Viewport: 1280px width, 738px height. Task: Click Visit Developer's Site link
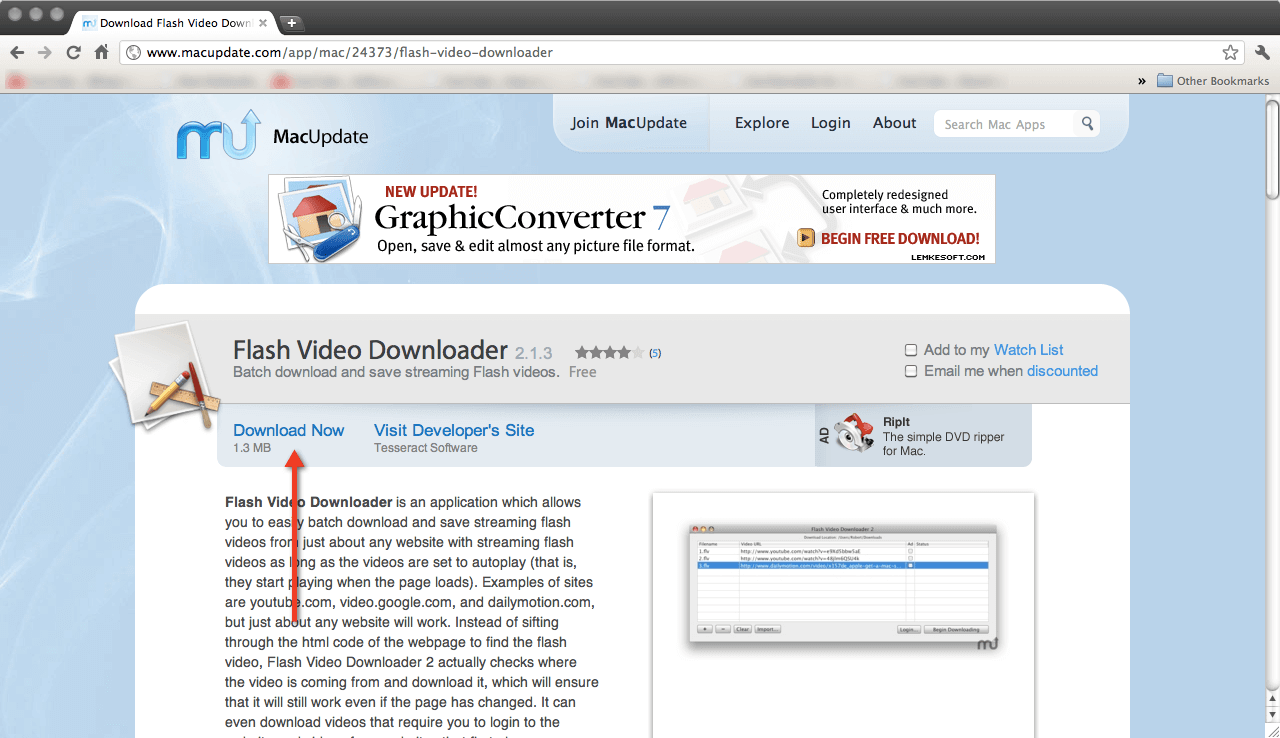coord(454,430)
